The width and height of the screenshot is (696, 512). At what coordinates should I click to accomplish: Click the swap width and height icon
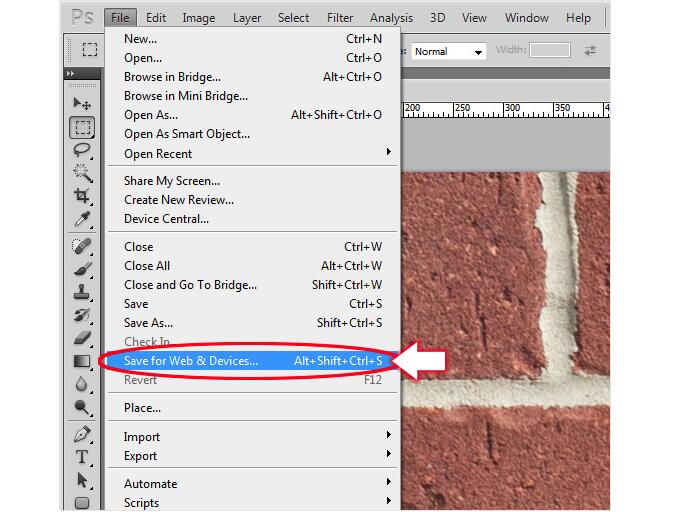590,51
